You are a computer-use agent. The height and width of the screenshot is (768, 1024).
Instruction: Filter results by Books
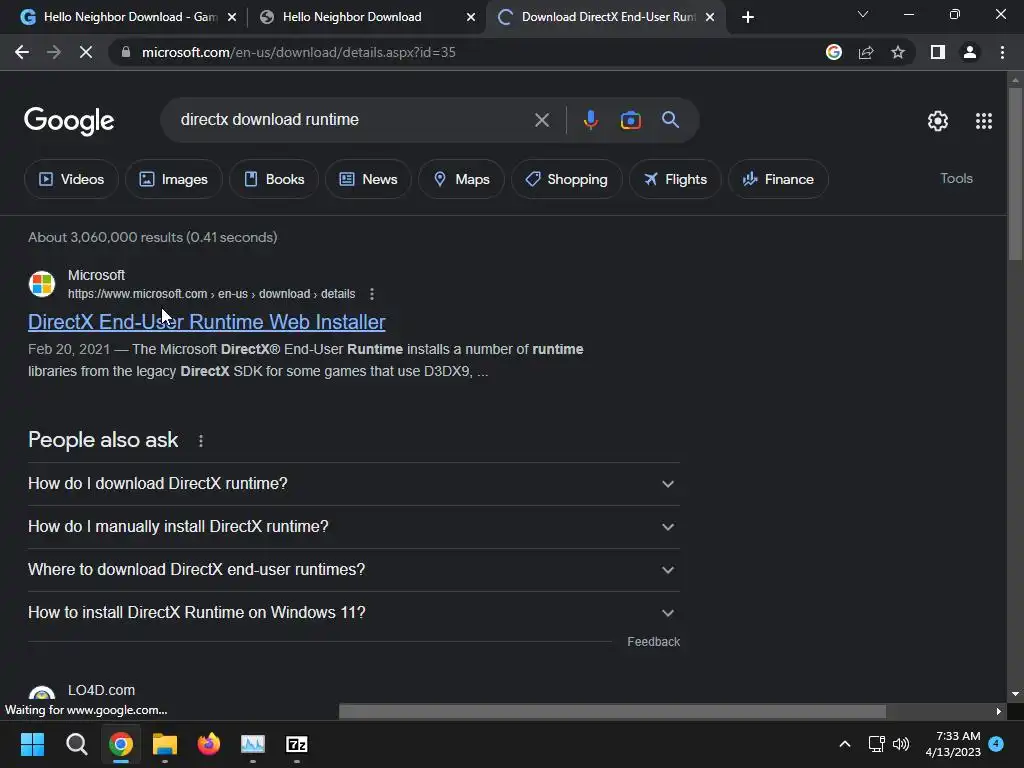(x=274, y=179)
